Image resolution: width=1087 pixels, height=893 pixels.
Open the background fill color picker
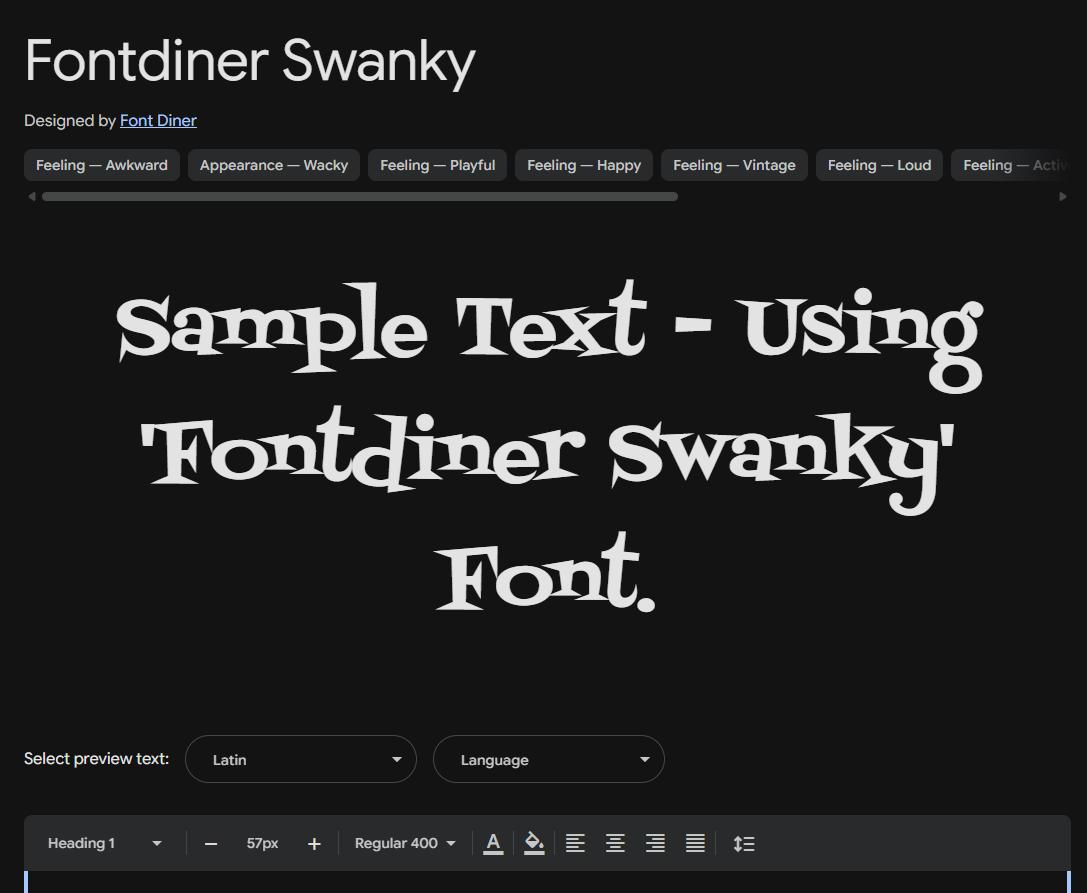click(534, 843)
